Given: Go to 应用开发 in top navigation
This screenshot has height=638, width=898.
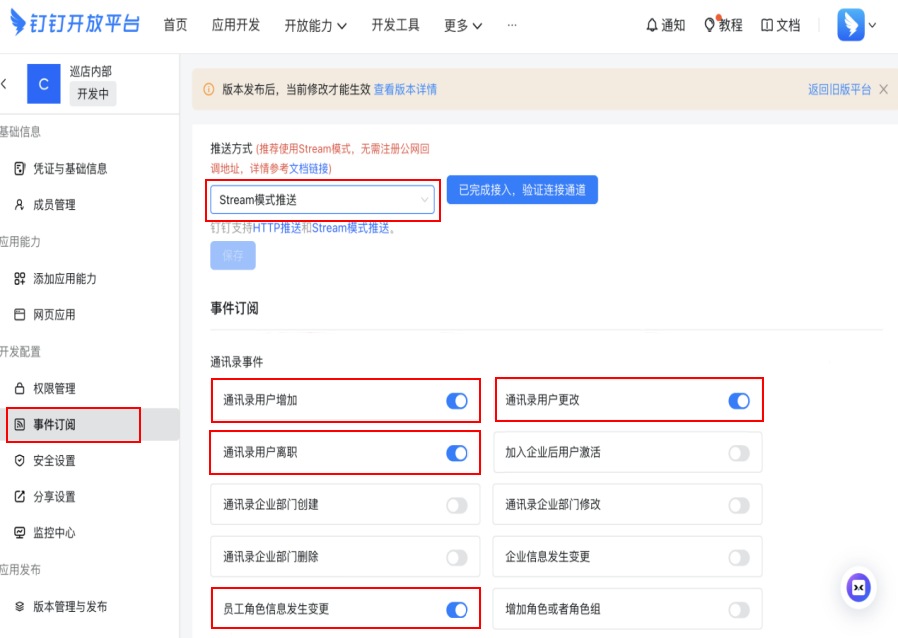Looking at the screenshot, I should coord(236,26).
